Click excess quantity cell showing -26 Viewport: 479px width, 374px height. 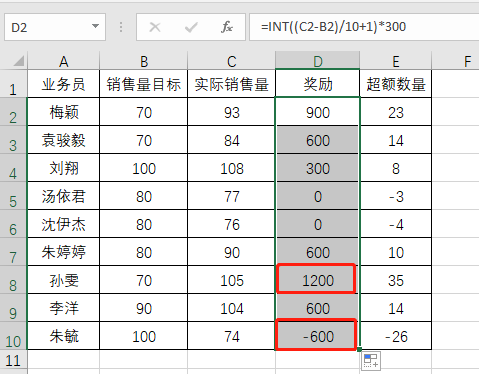396,336
